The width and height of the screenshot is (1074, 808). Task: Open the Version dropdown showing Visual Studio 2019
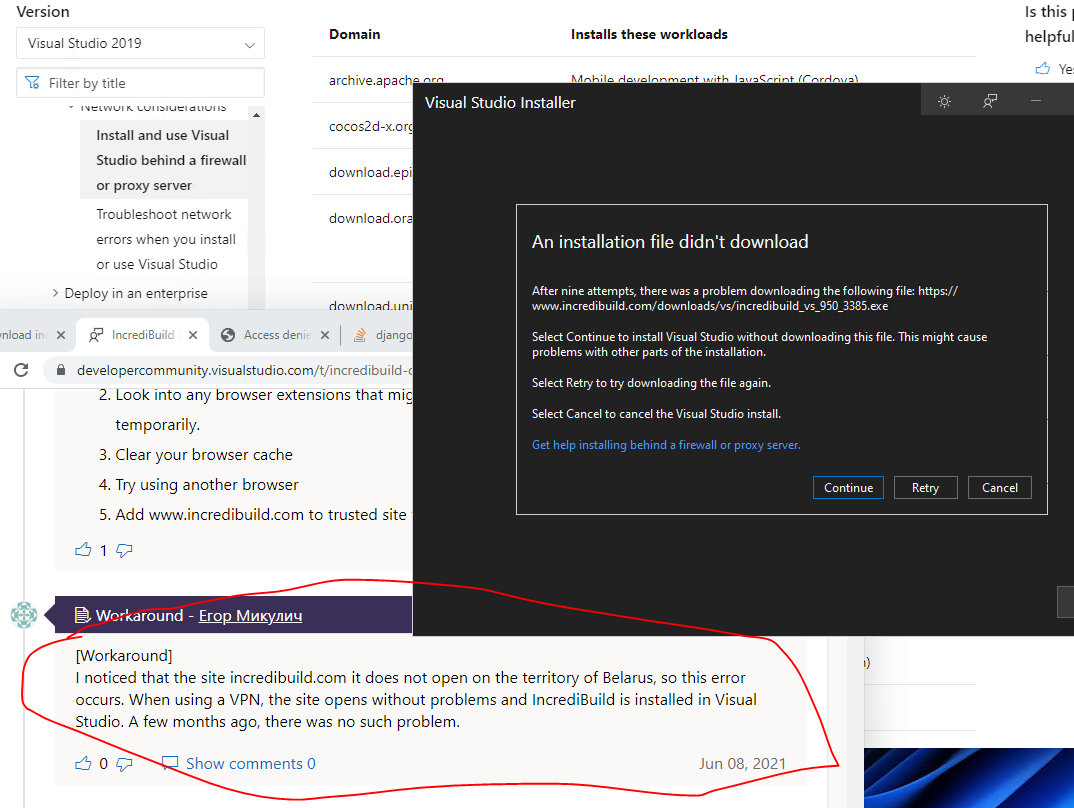pyautogui.click(x=140, y=43)
